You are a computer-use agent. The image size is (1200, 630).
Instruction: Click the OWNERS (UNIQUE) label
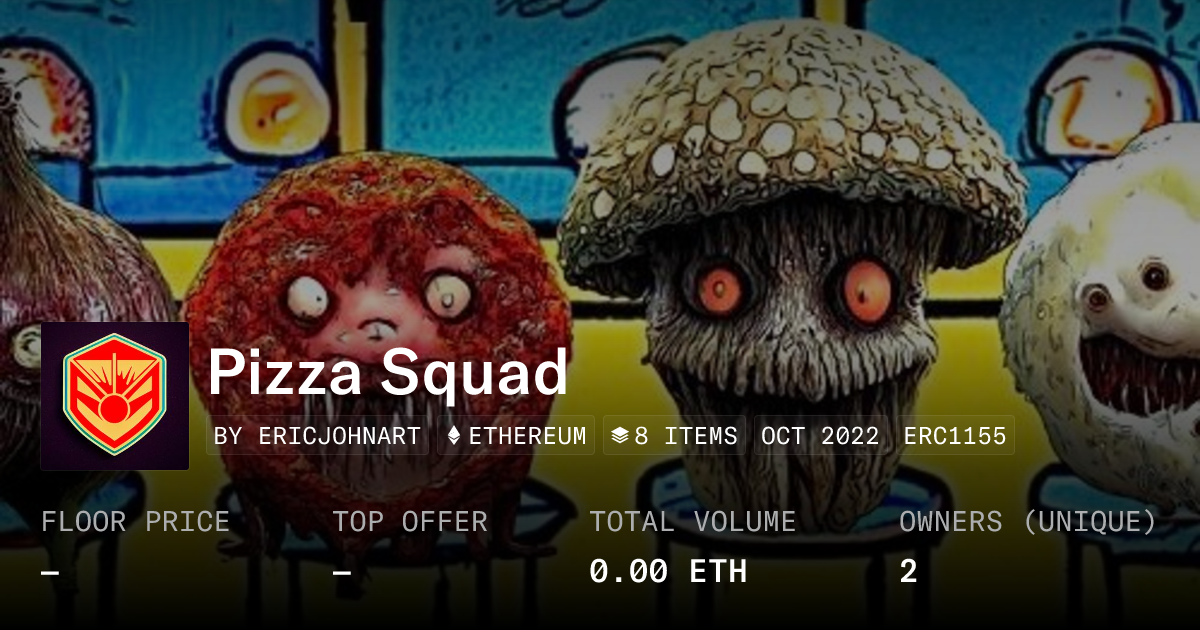1028,522
